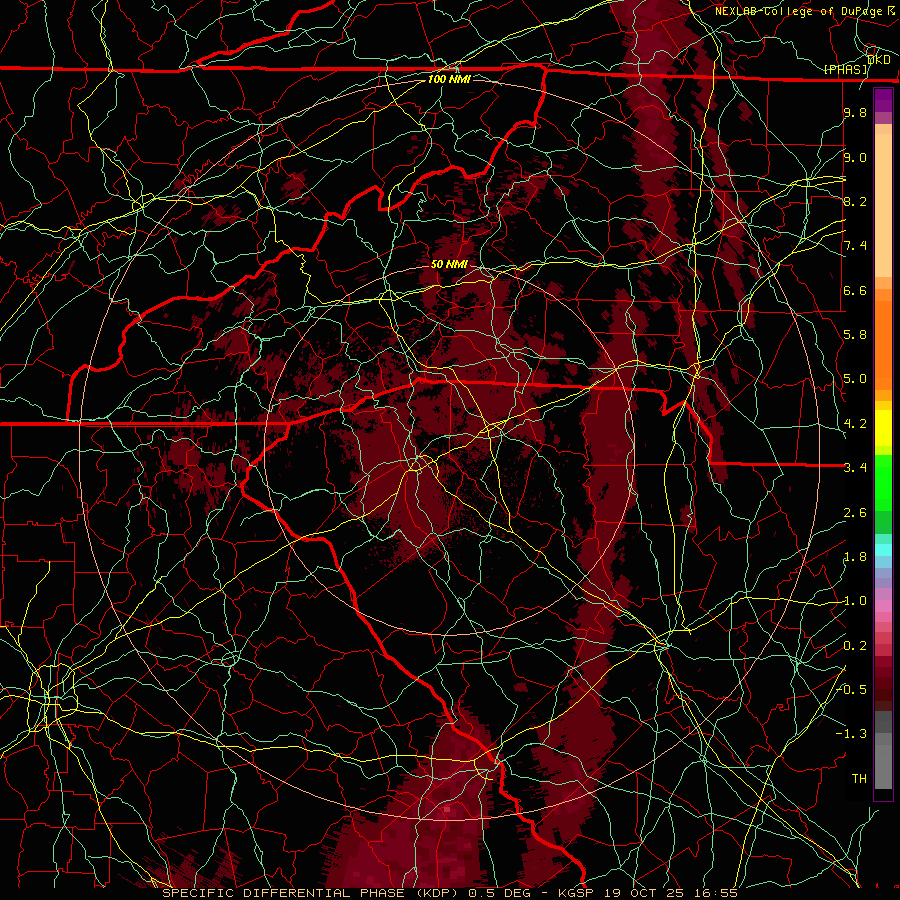Click the 8.2 scale value
The image size is (900, 900).
pos(855,201)
